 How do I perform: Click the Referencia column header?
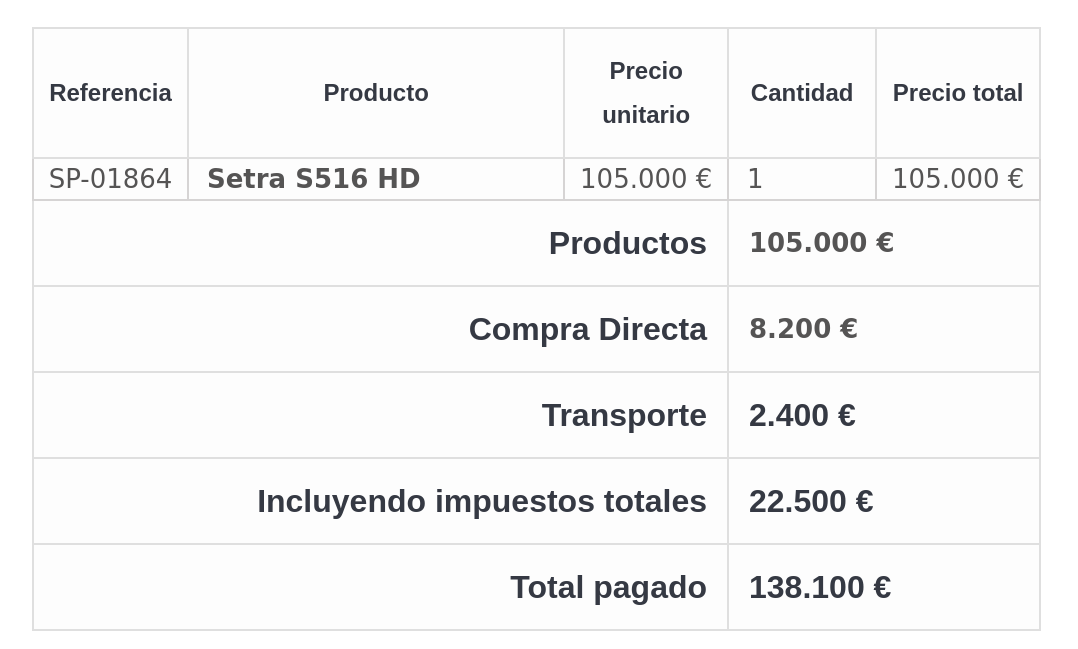[x=110, y=93]
